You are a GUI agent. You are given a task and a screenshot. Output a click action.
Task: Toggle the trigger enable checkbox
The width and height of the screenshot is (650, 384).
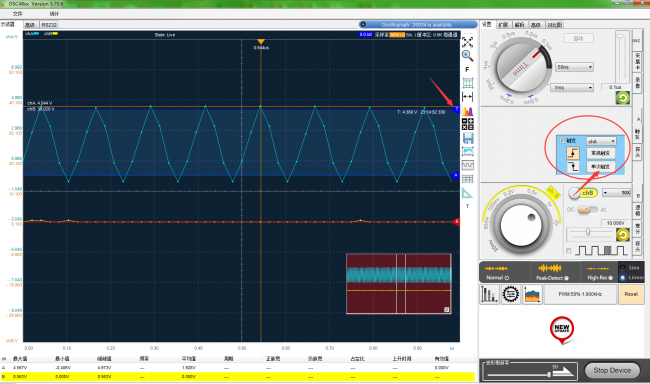pos(562,141)
